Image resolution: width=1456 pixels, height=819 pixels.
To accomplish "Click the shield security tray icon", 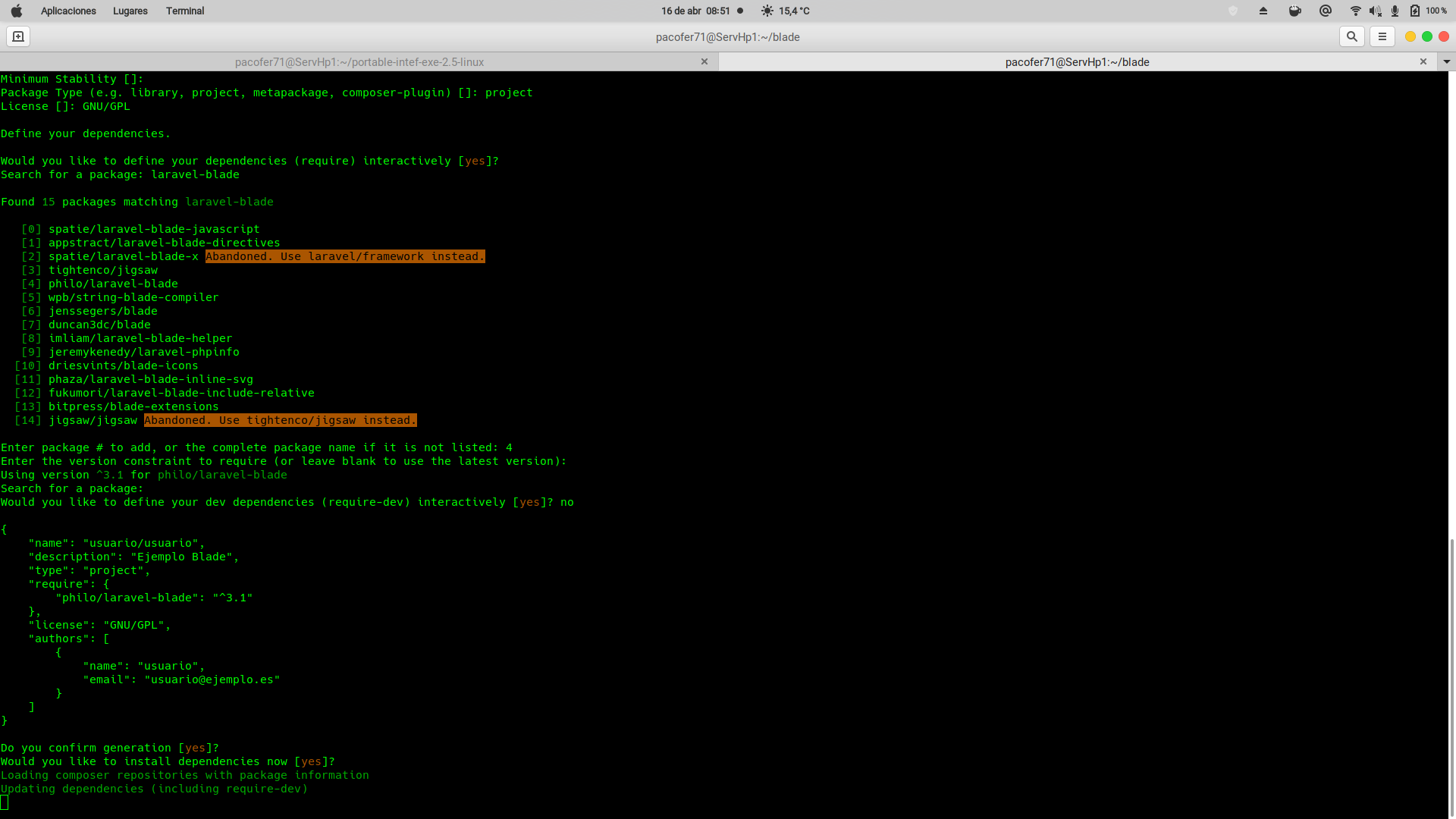I will pyautogui.click(x=1233, y=11).
